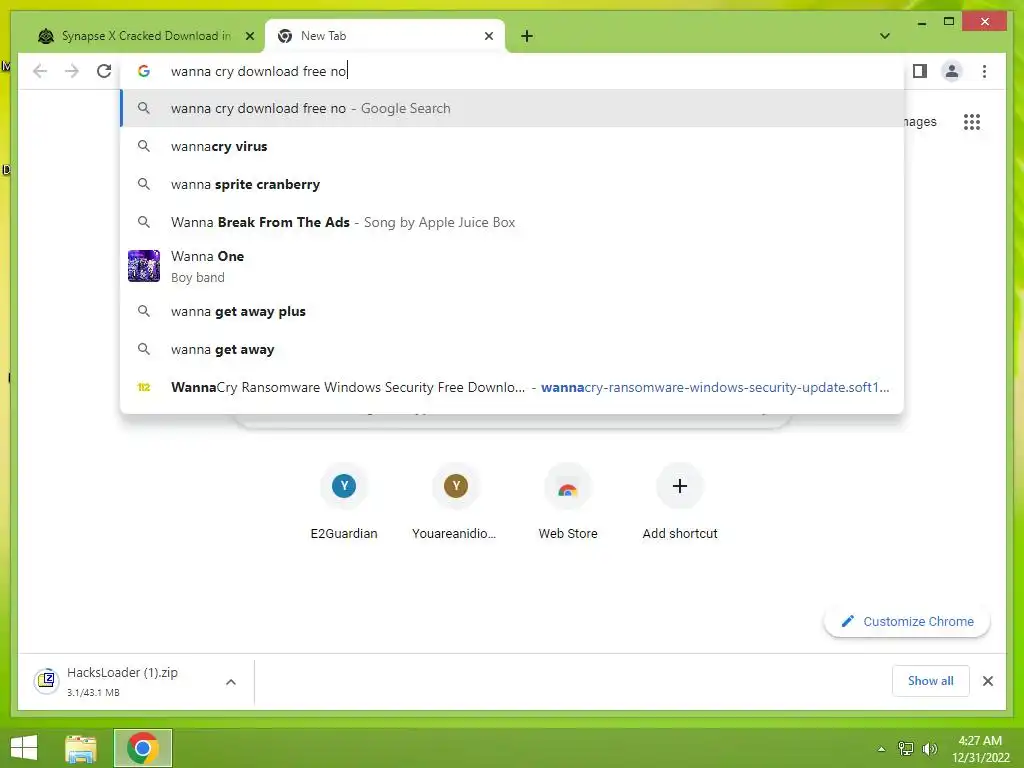This screenshot has width=1024, height=768.
Task: Open the Windows Start button
Action: pyautogui.click(x=24, y=748)
